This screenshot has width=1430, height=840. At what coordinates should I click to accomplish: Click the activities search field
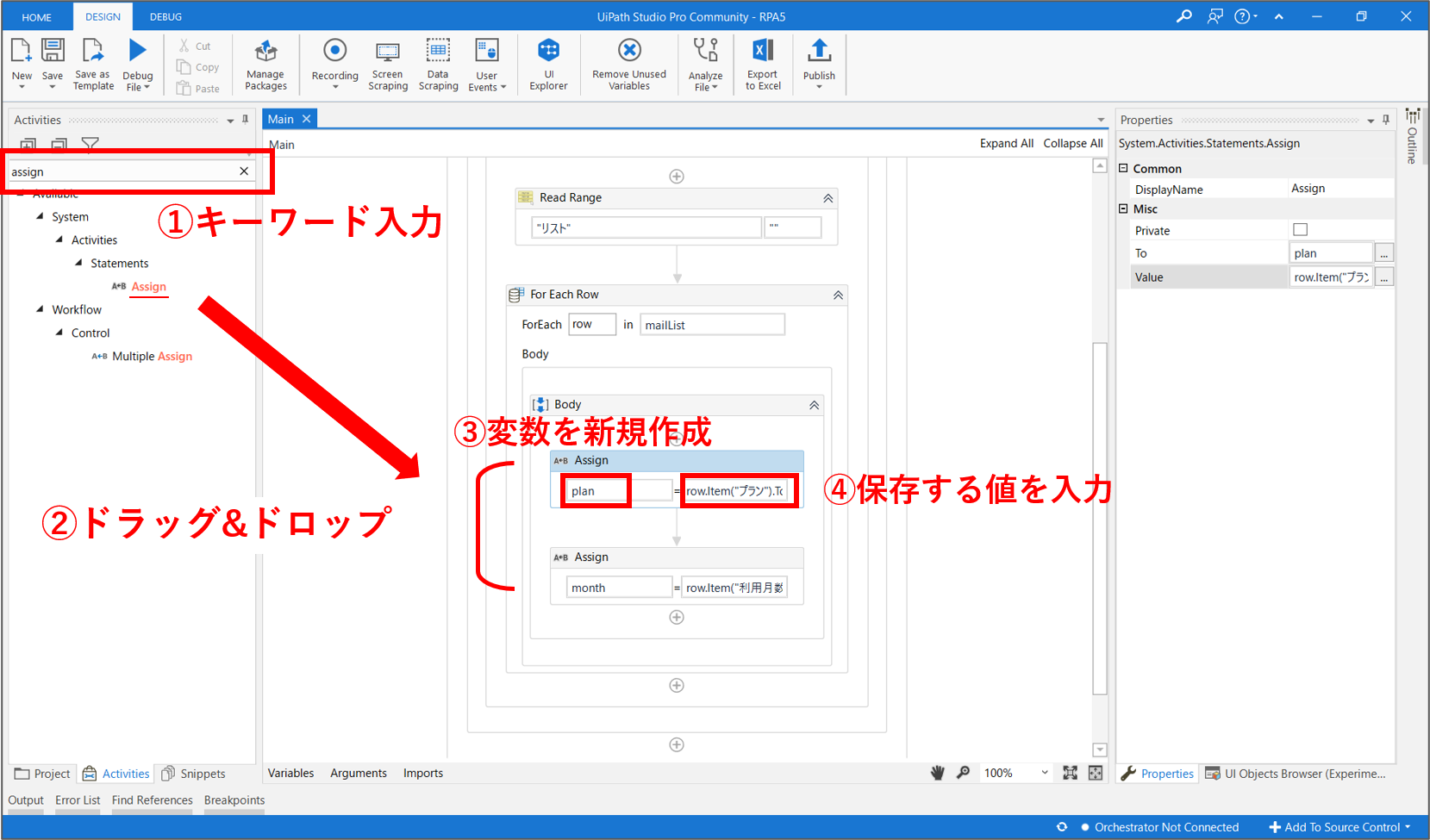(x=121, y=171)
